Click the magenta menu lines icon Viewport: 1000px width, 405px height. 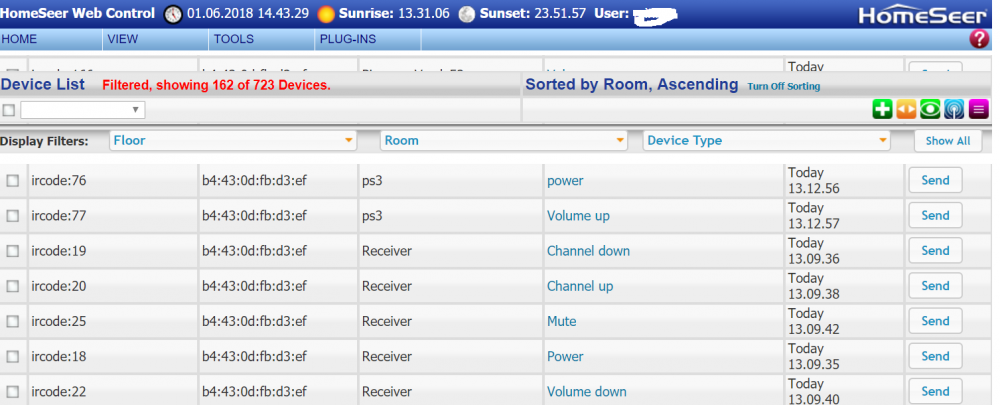tap(978, 110)
